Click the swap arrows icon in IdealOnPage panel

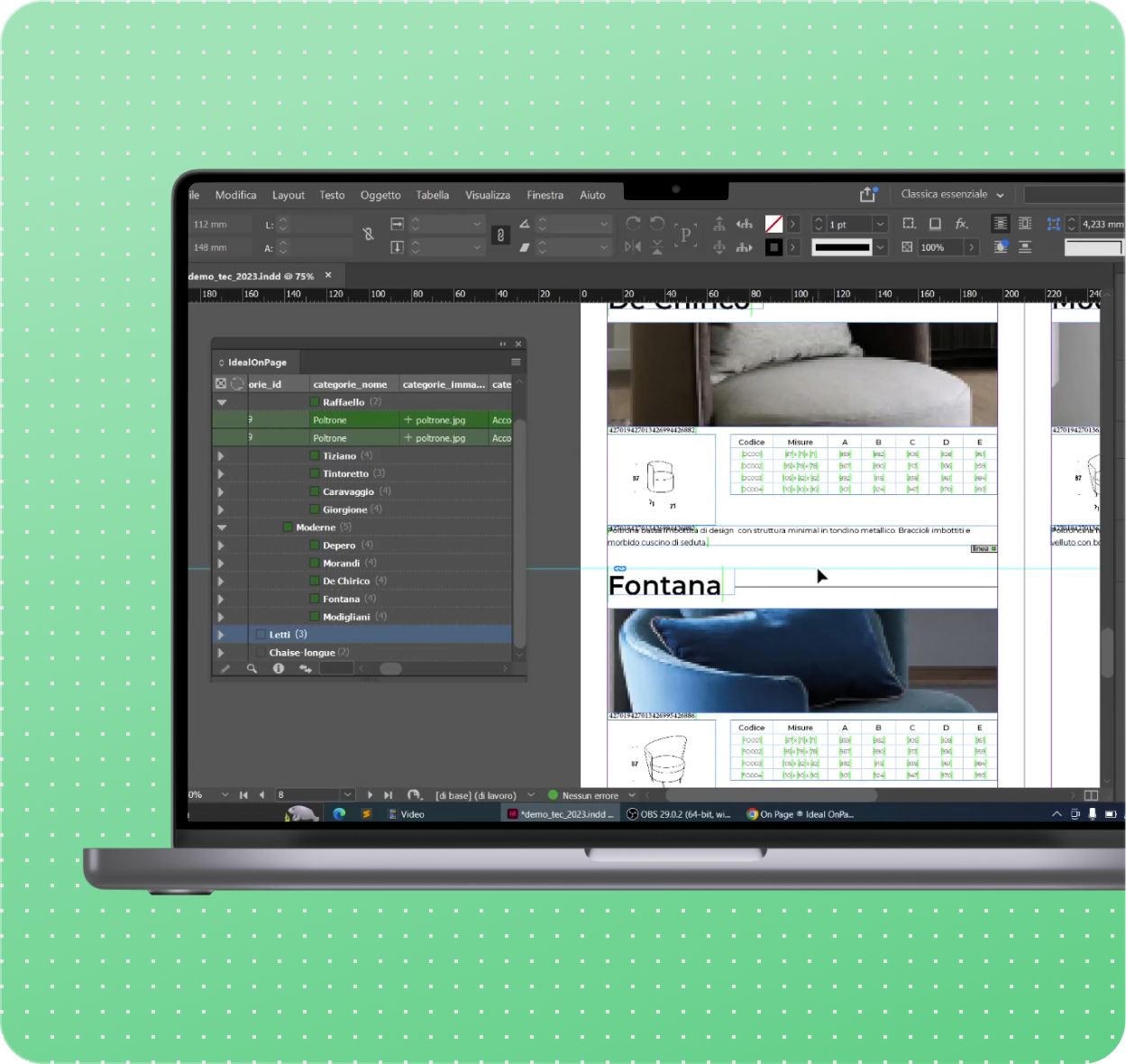tap(306, 669)
